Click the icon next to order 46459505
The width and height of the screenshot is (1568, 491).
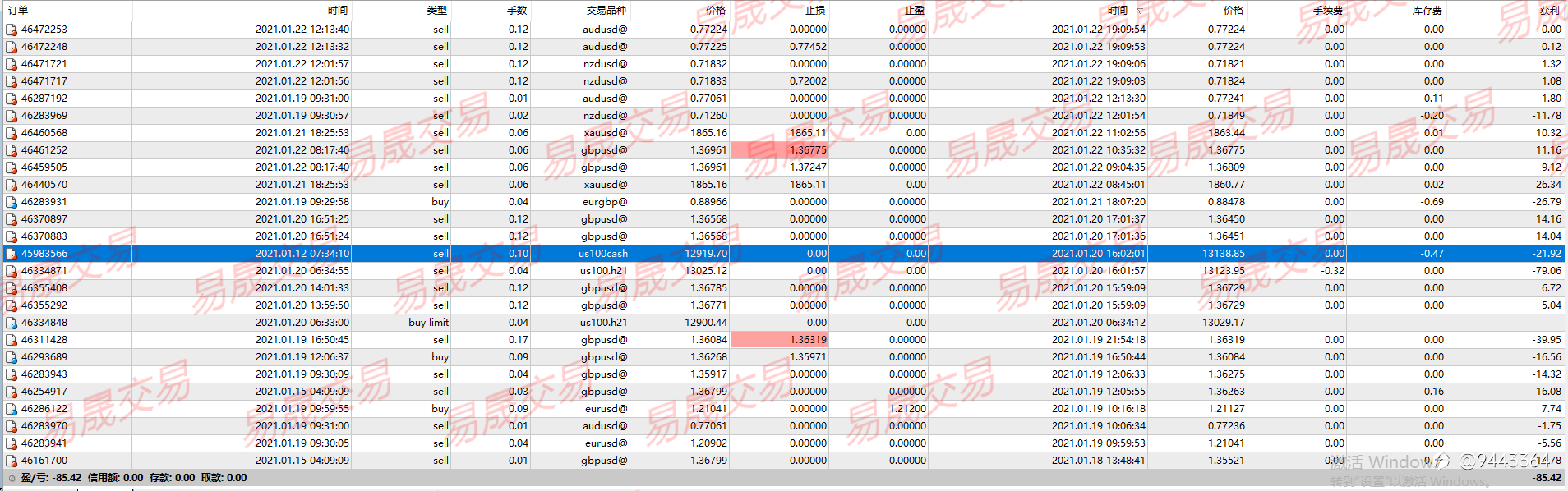(x=12, y=167)
